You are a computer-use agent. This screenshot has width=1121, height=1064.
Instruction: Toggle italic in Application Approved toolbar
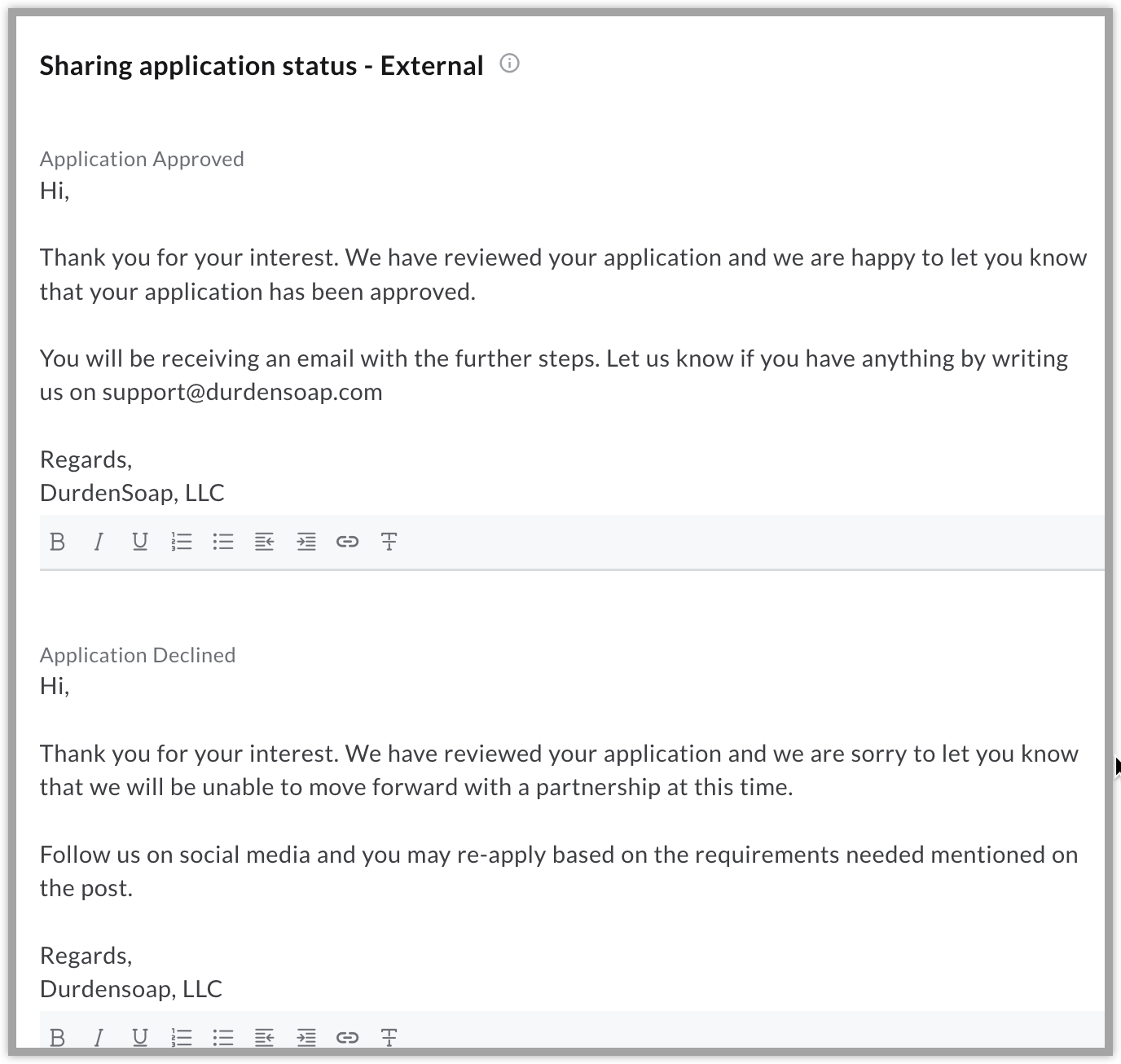coord(99,542)
